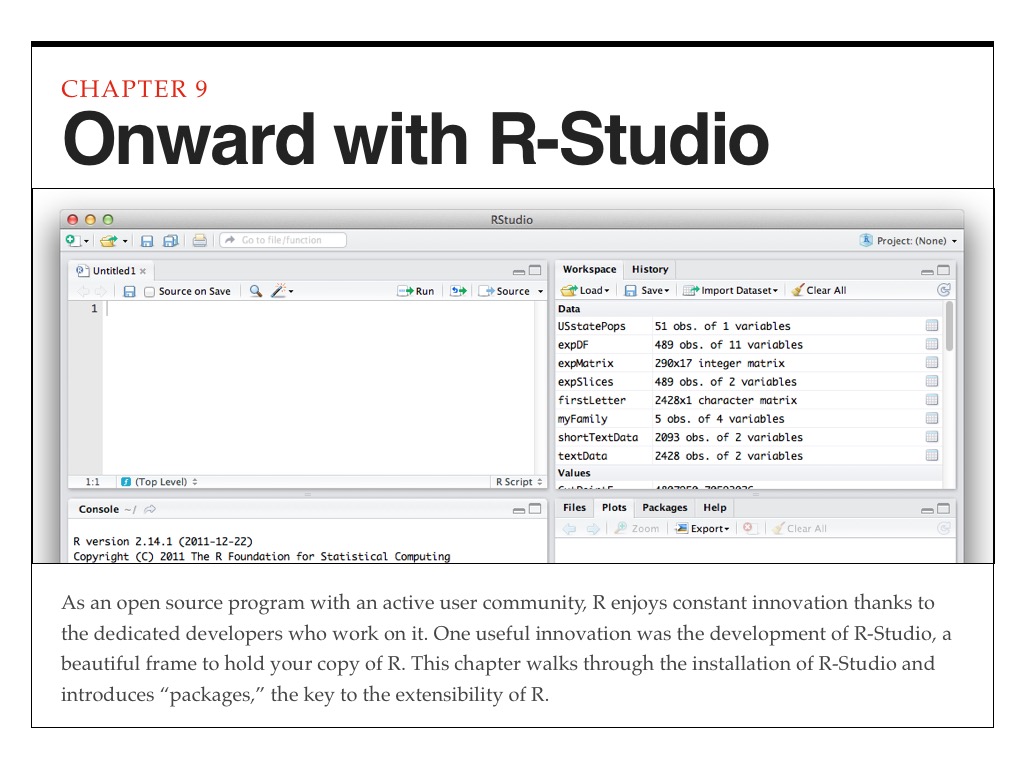This screenshot has width=1024, height=768.
Task: Click the textData entry name
Action: pos(583,456)
